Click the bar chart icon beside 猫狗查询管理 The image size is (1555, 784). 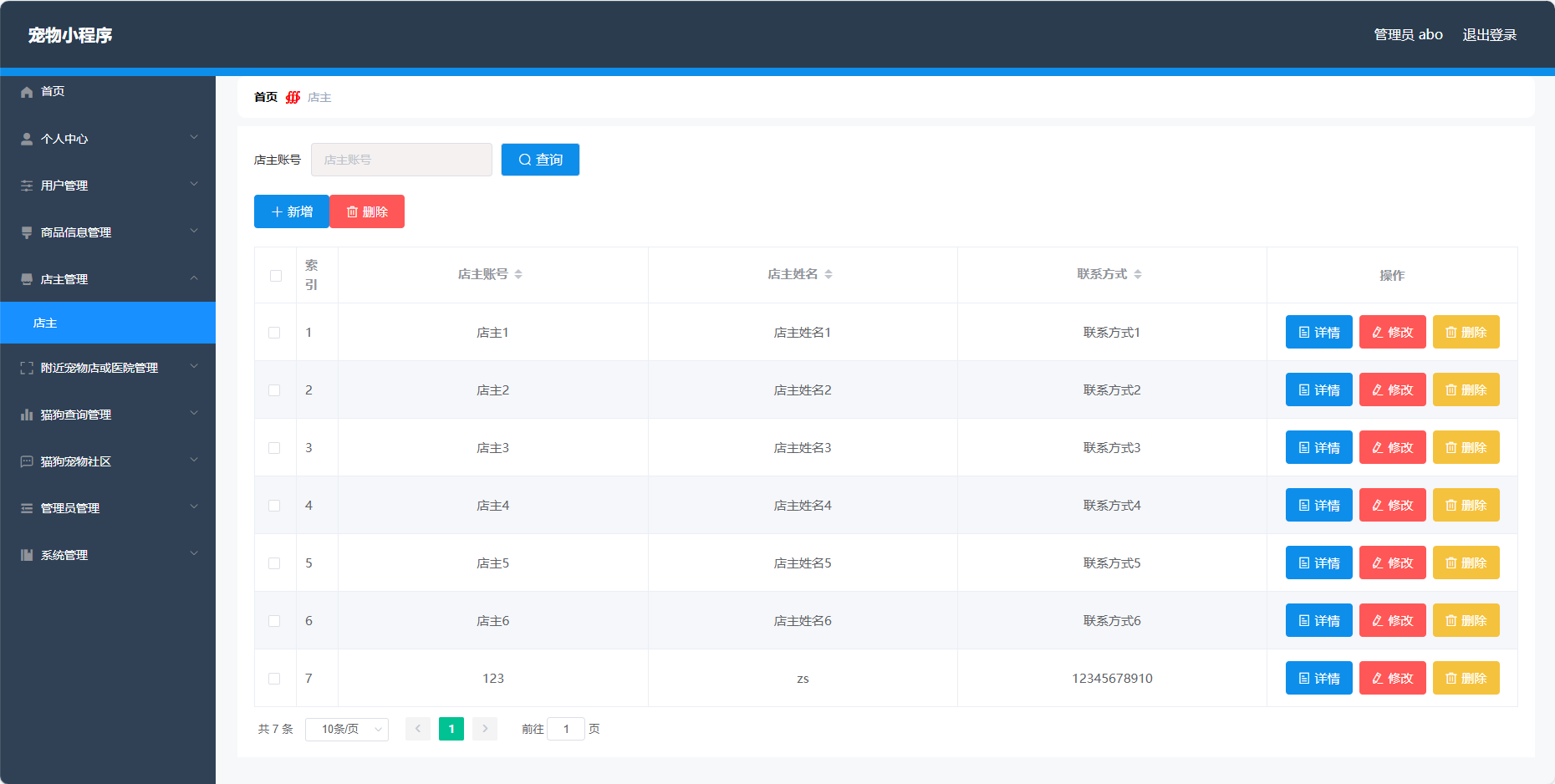pos(27,415)
